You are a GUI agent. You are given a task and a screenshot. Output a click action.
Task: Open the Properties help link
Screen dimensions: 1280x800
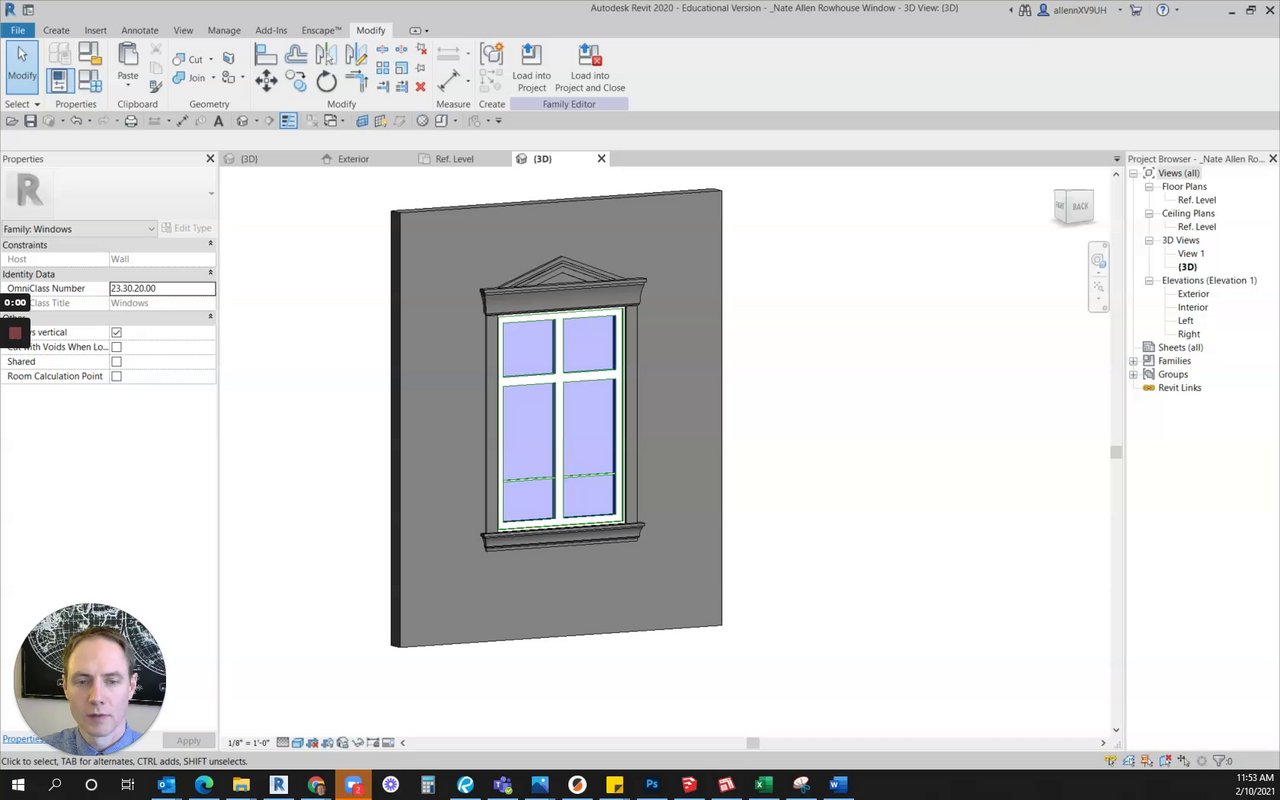pyautogui.click(x=22, y=739)
